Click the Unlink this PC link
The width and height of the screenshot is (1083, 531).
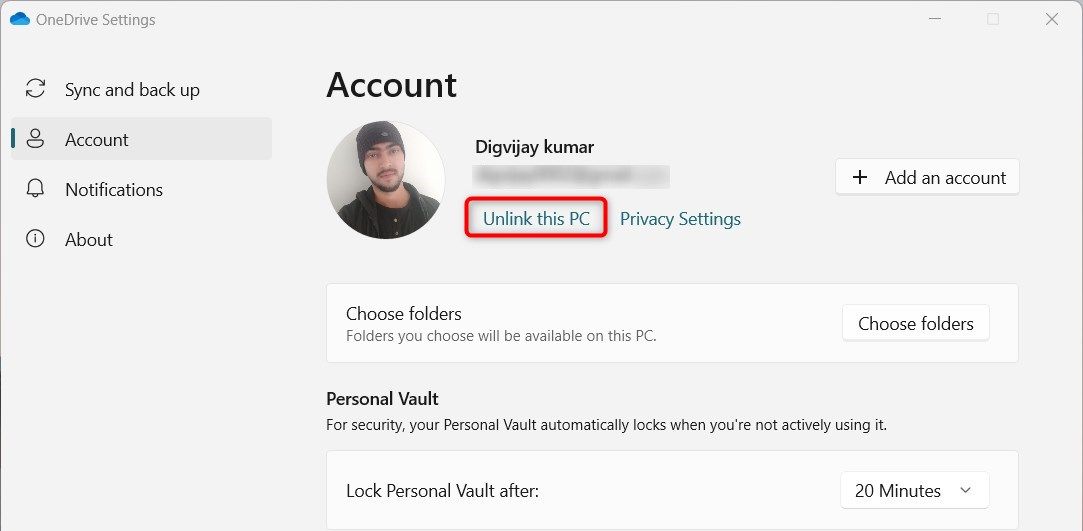pyautogui.click(x=536, y=218)
